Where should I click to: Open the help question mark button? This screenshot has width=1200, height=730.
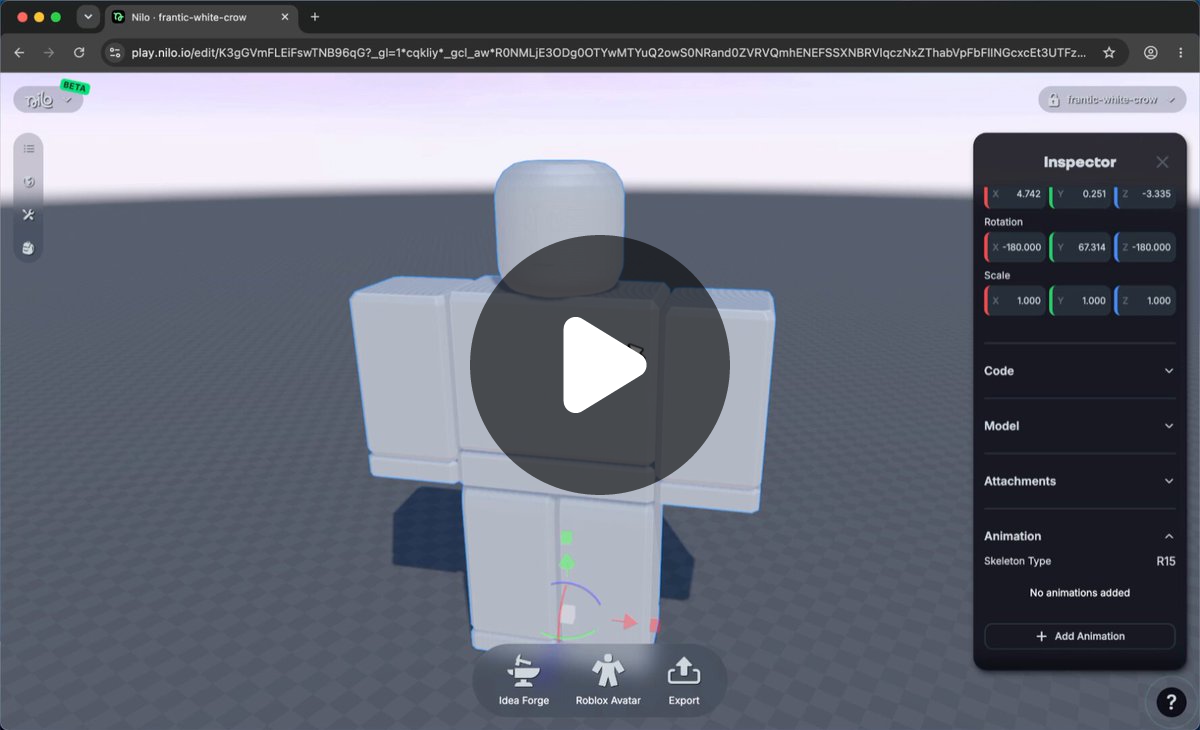pyautogui.click(x=1171, y=702)
